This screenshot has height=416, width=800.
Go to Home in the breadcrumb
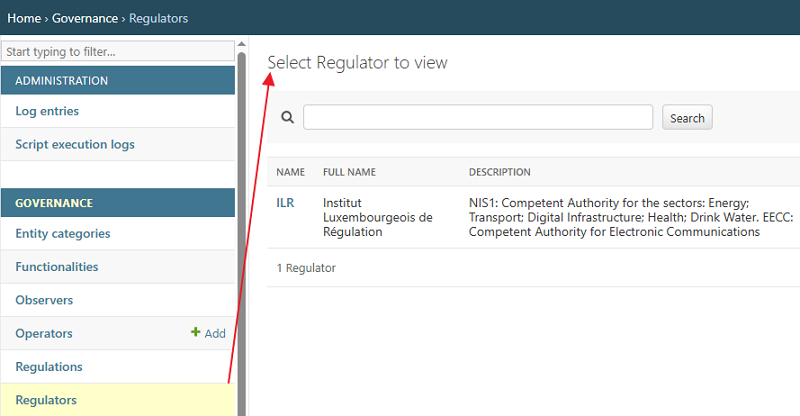coord(24,18)
